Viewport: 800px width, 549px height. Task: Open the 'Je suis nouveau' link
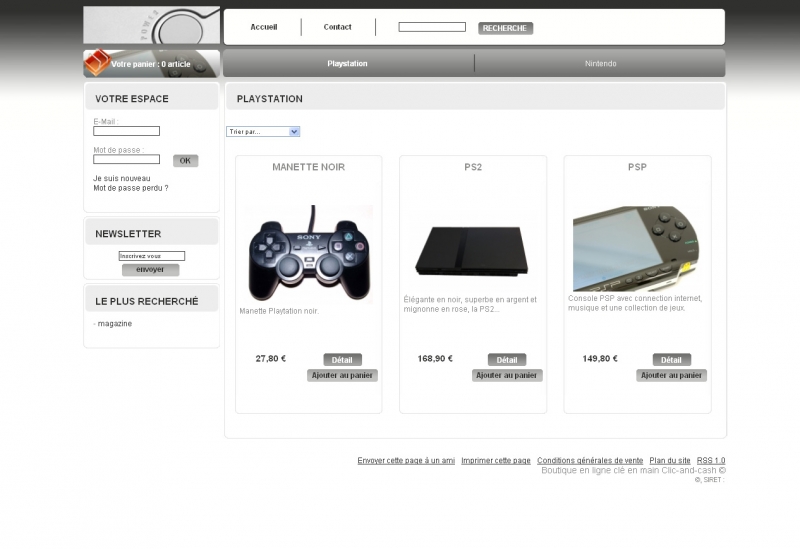point(121,179)
